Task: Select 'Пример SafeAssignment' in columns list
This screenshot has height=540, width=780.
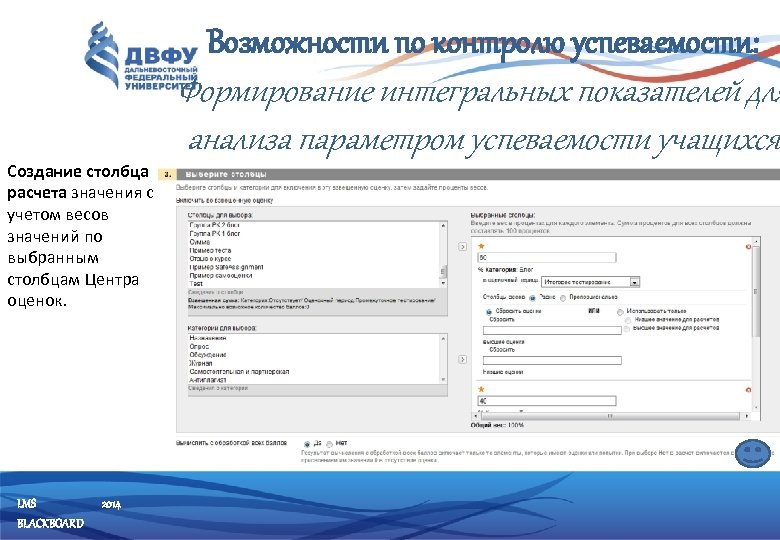Action: [x=226, y=267]
